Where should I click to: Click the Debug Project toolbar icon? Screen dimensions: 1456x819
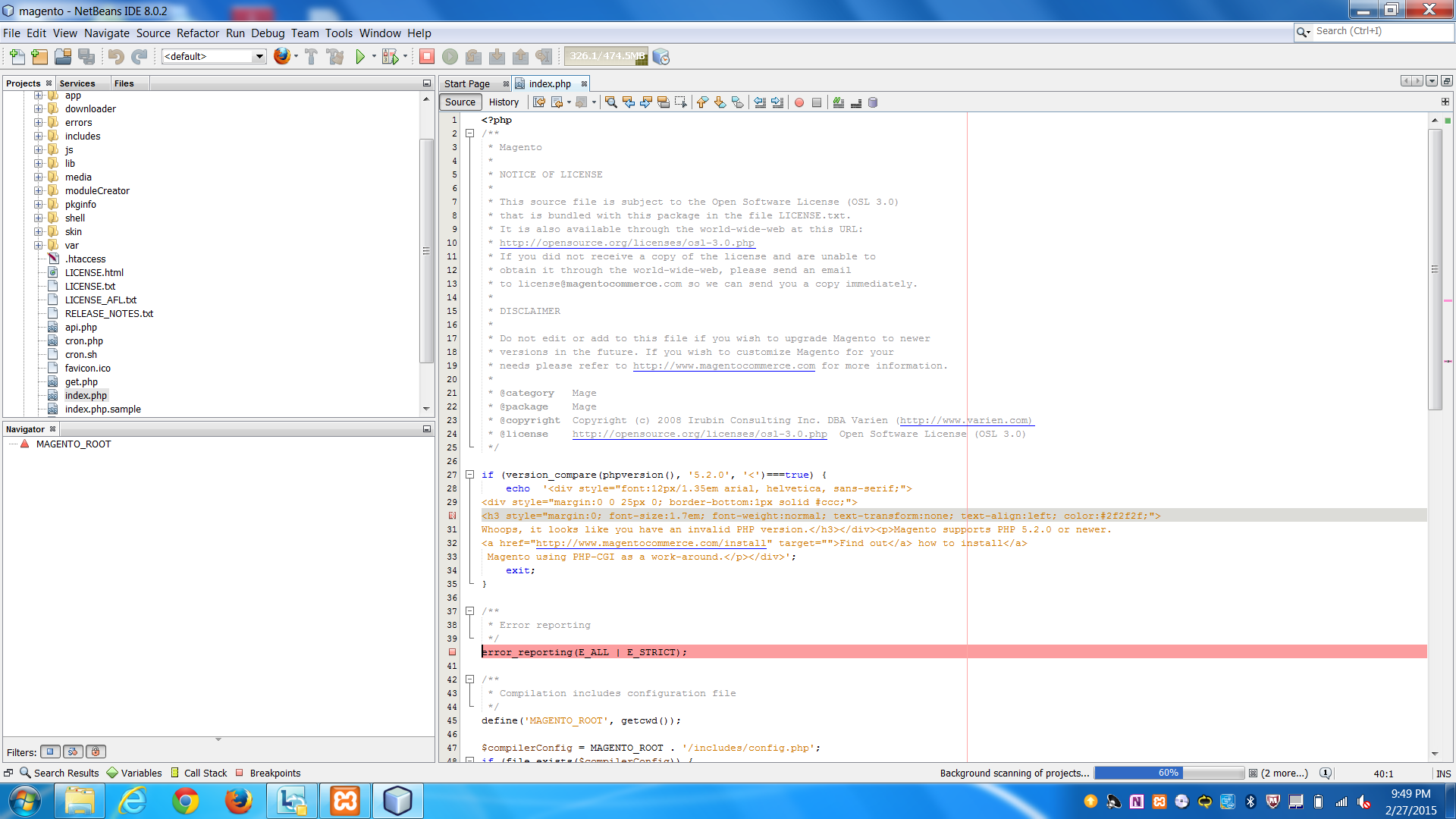click(390, 57)
